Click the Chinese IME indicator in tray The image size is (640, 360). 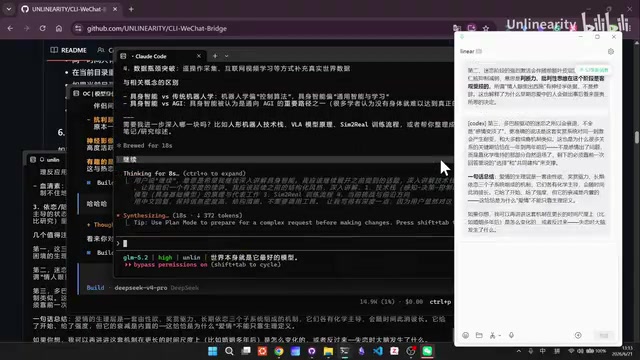[542, 351]
